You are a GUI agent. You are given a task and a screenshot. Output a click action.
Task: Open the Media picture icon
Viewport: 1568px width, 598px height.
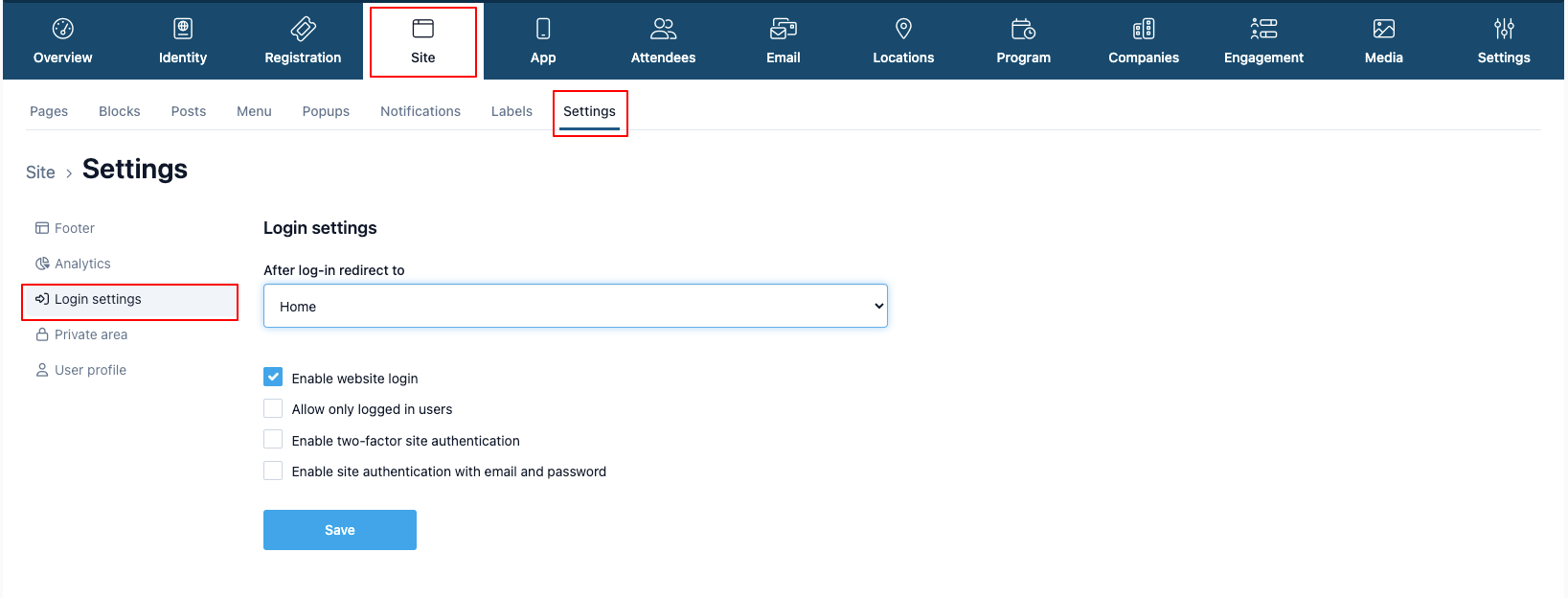click(x=1384, y=29)
